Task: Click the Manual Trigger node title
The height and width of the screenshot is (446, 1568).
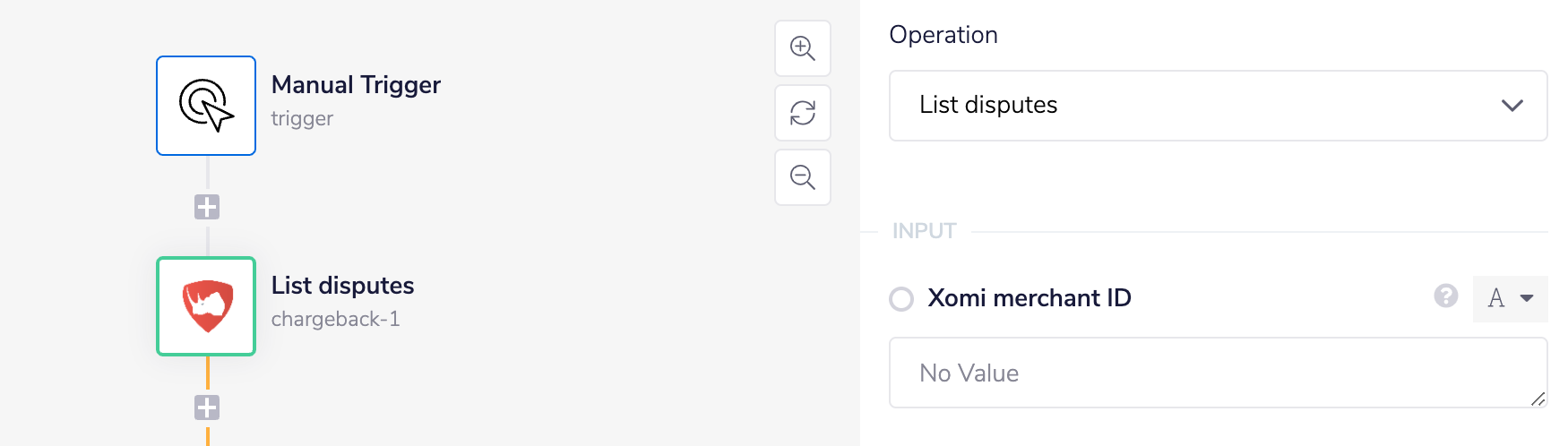Action: (x=356, y=85)
